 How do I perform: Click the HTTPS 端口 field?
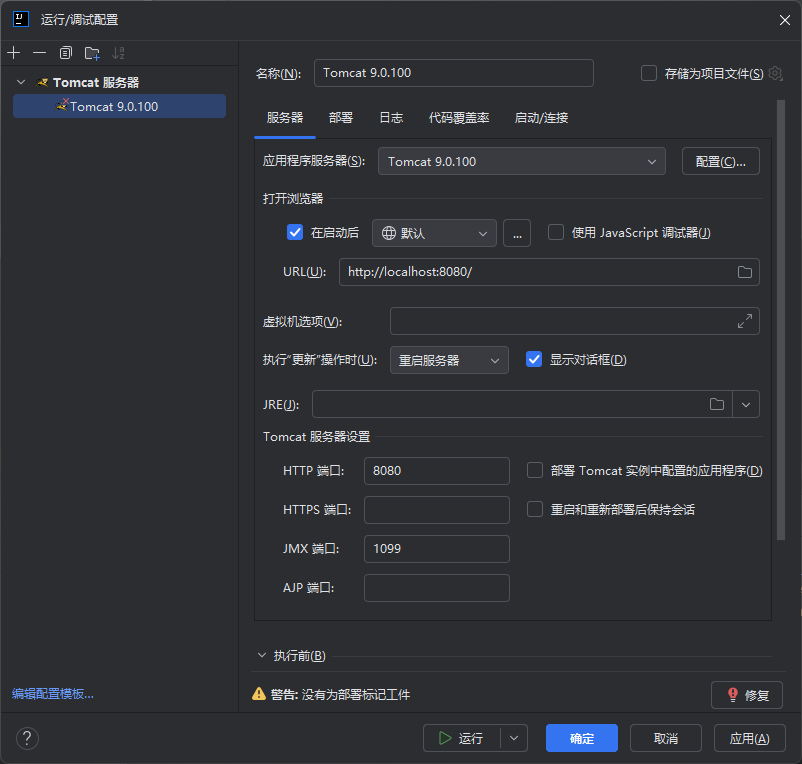tap(437, 510)
